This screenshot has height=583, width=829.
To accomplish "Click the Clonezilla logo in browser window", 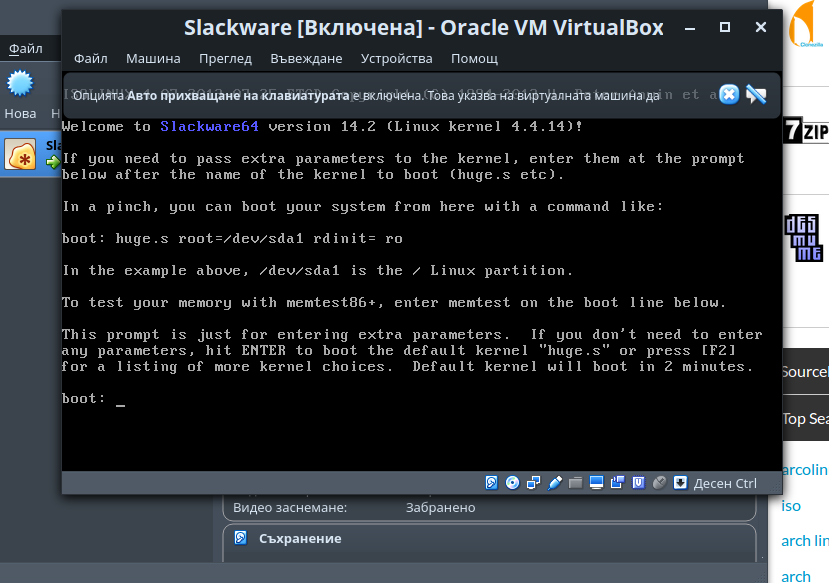I will [x=804, y=25].
